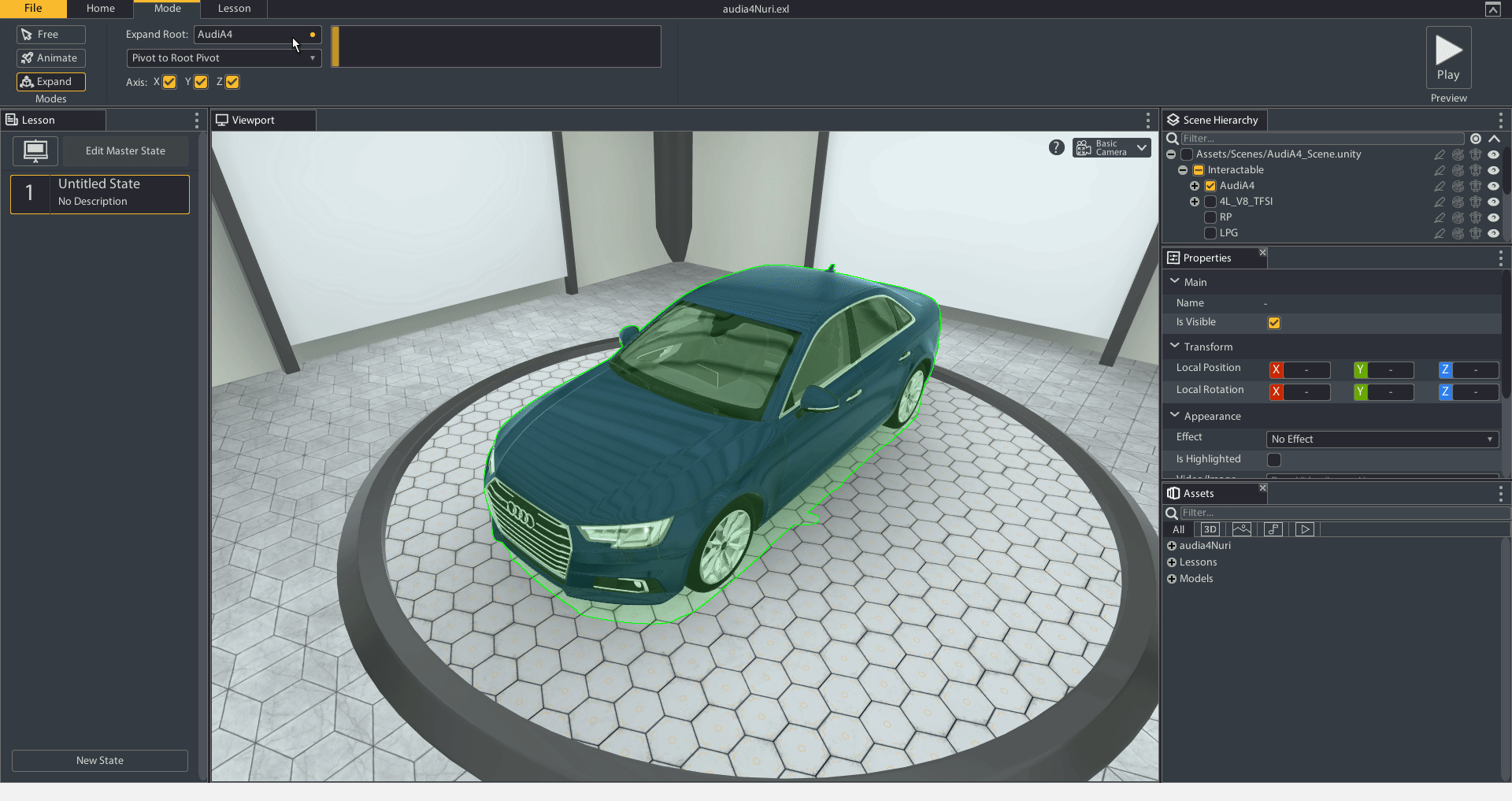The image size is (1512, 801).
Task: Collapse the Interactable tree node
Action: [1183, 170]
